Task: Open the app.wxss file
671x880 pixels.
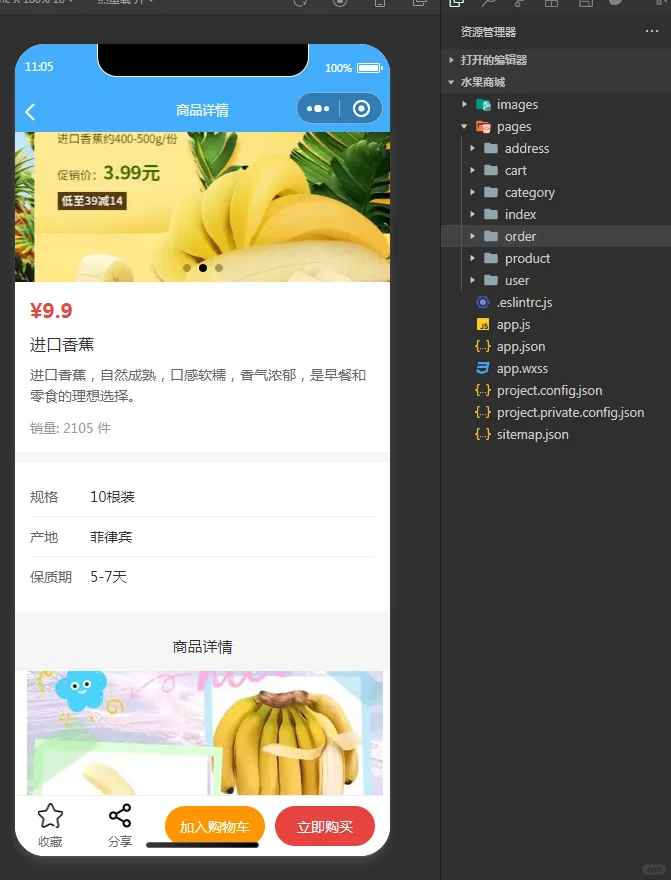Action: coord(522,368)
